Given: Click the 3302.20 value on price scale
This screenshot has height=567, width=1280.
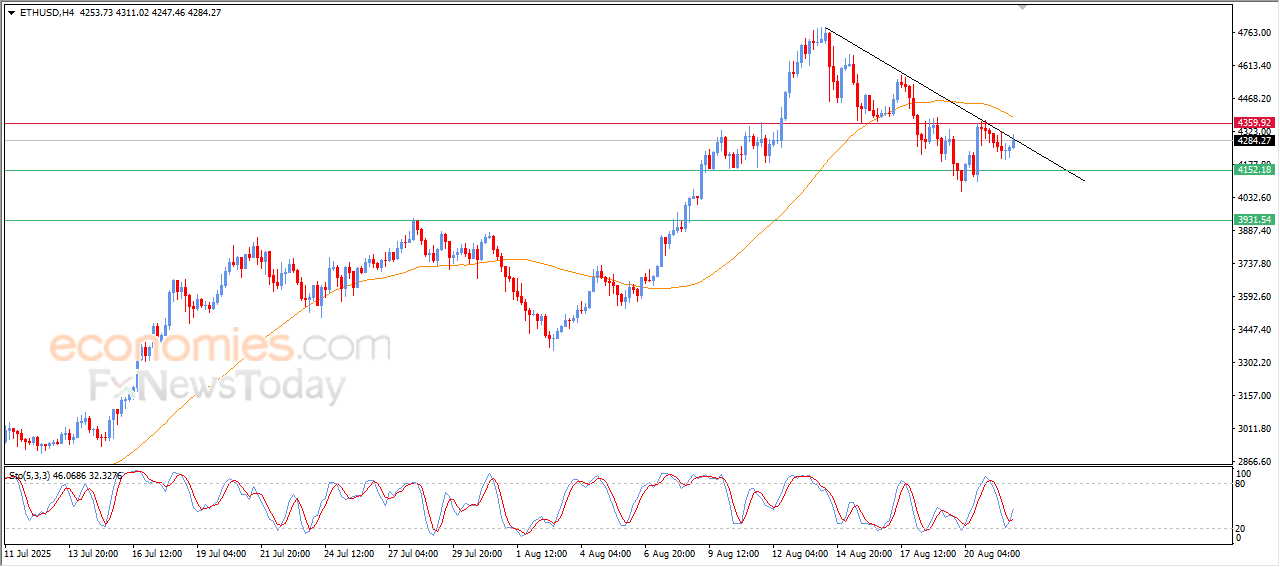Looking at the screenshot, I should 1253,363.
